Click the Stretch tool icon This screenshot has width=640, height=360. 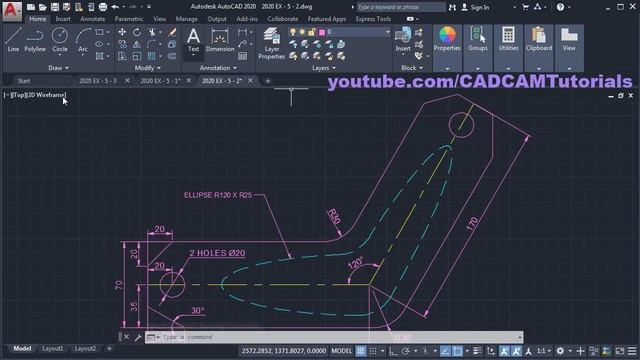coord(122,56)
